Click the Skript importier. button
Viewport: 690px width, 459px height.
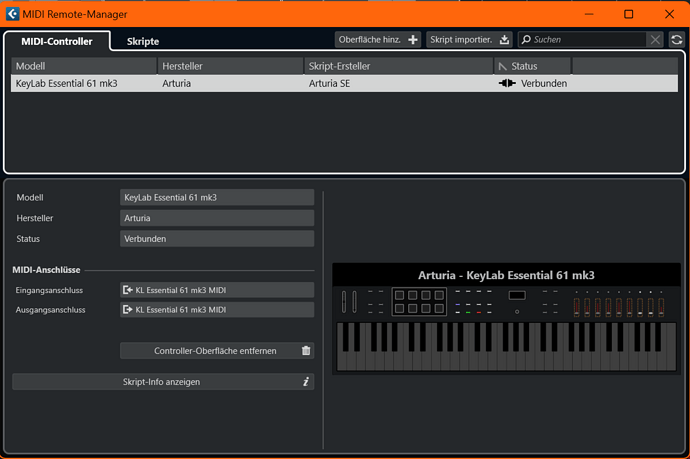point(469,40)
